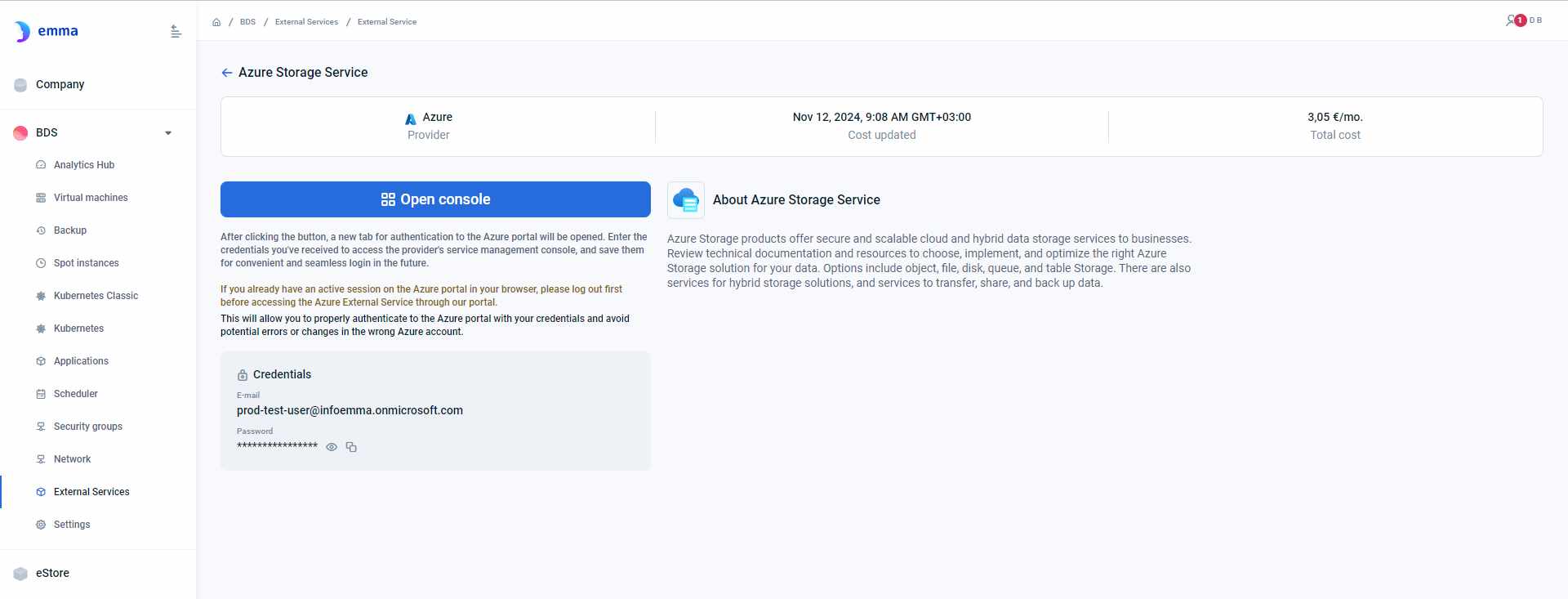1568x599 pixels.
Task: Click the Credentials lock icon
Action: 243,375
